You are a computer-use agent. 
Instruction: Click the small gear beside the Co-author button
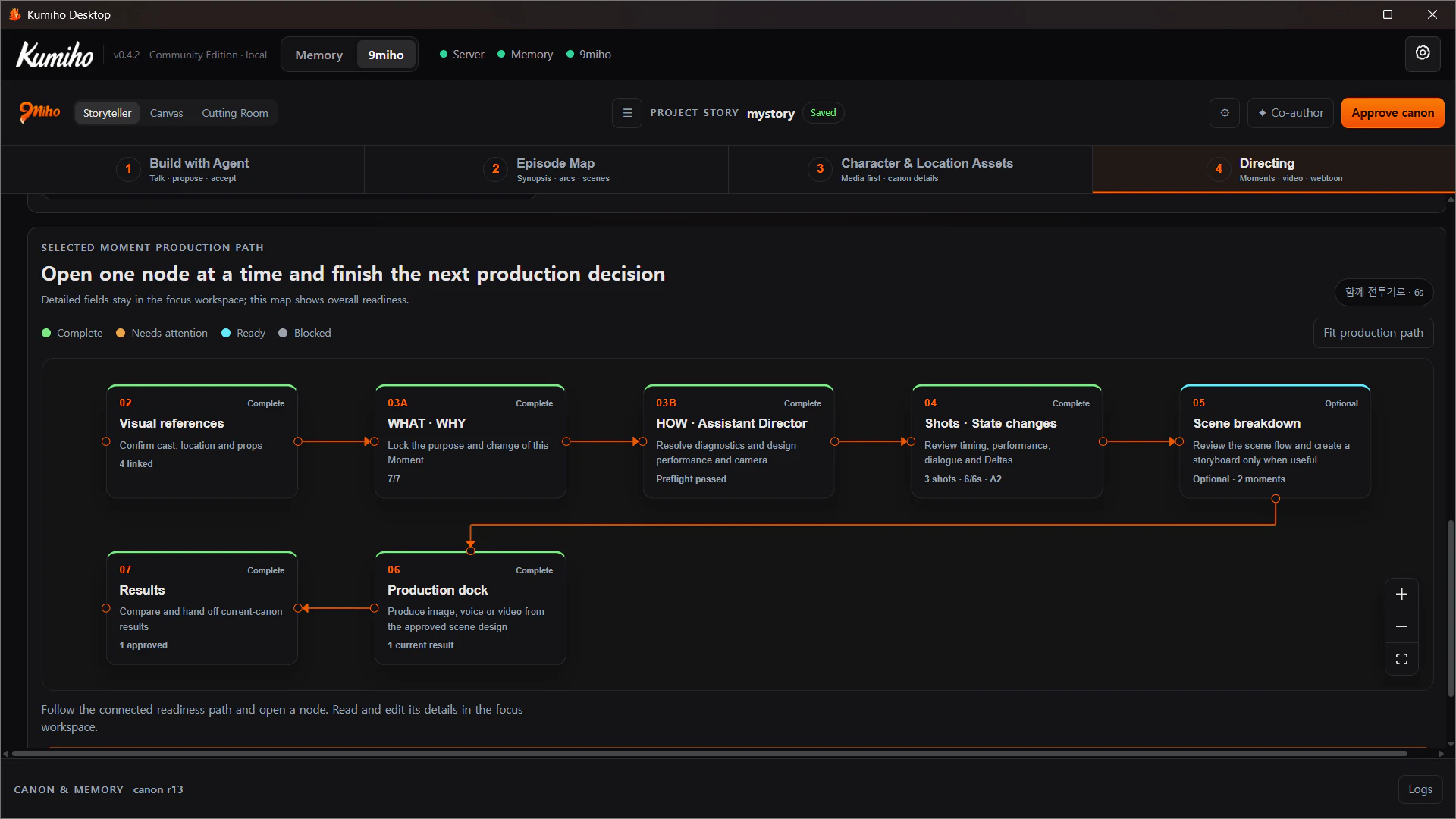pos(1225,113)
